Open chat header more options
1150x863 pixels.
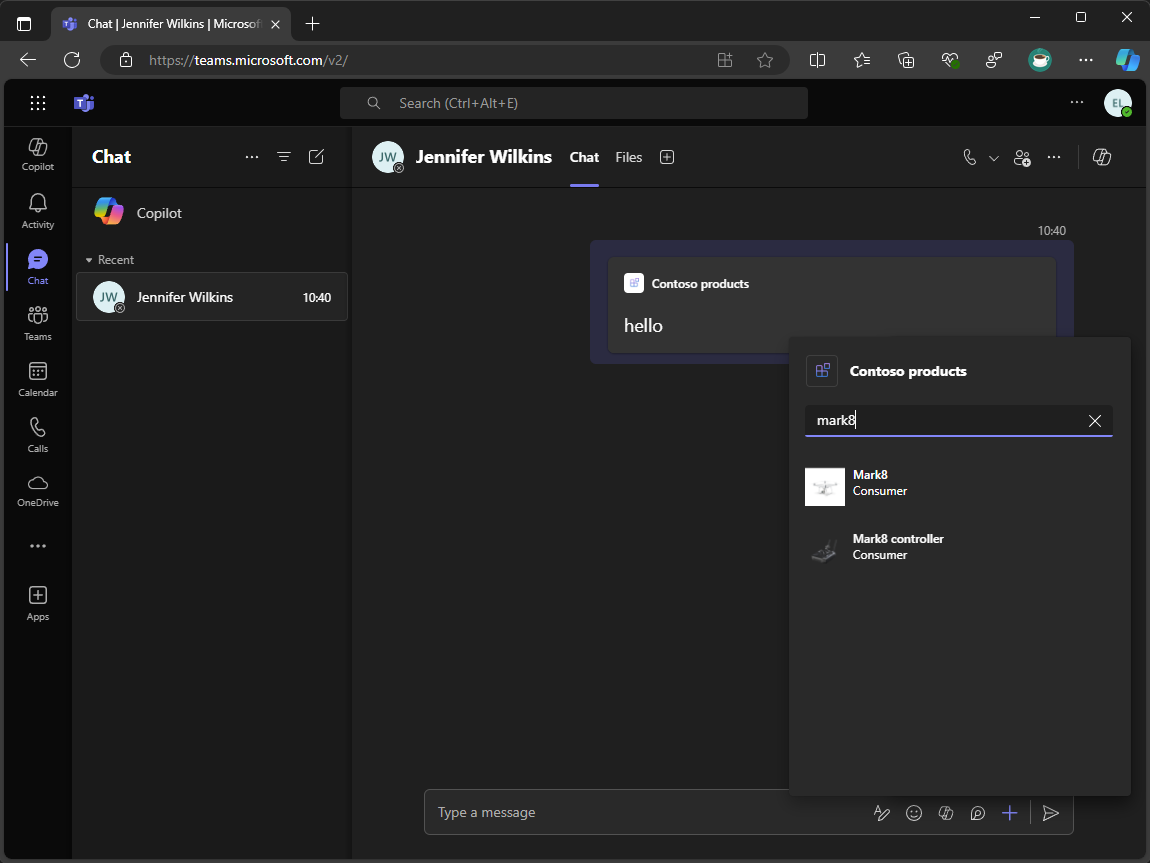click(x=1054, y=158)
